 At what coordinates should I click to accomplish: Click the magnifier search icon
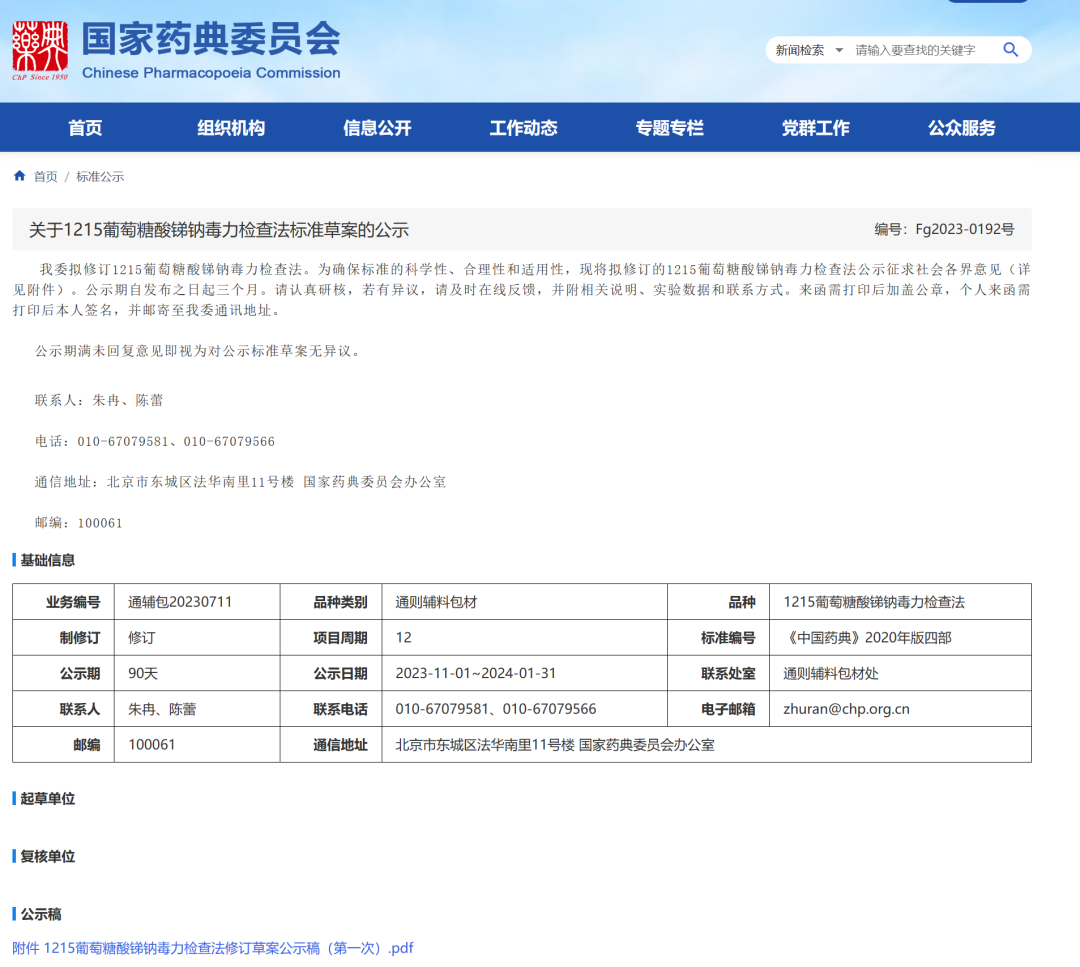[1010, 50]
